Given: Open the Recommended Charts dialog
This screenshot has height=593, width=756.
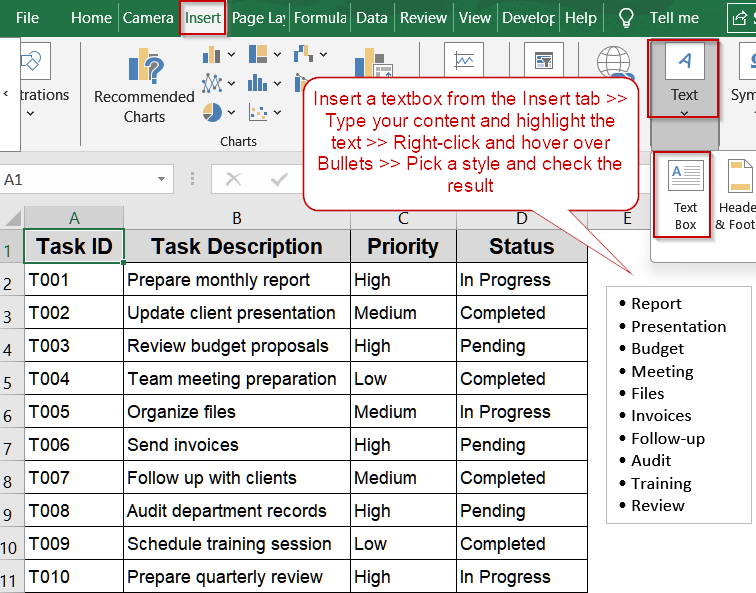Looking at the screenshot, I should click(x=144, y=86).
